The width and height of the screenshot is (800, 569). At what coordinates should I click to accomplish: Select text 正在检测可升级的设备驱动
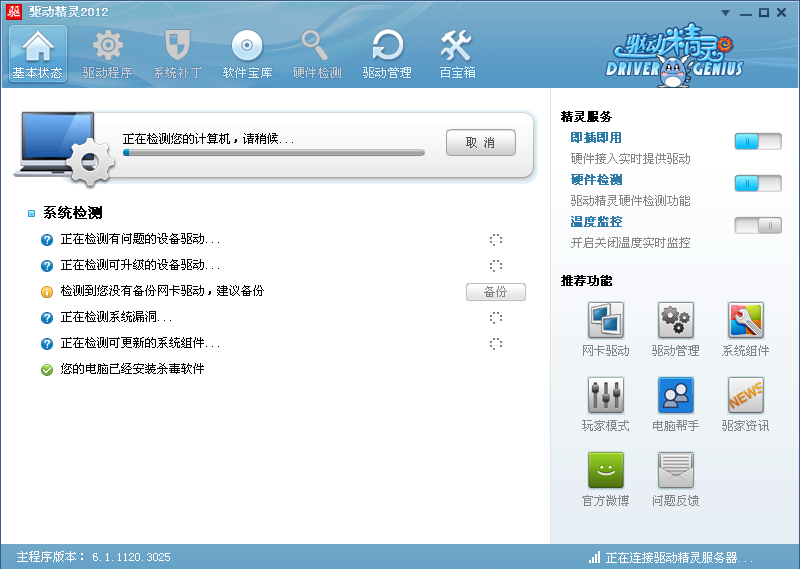[140, 265]
